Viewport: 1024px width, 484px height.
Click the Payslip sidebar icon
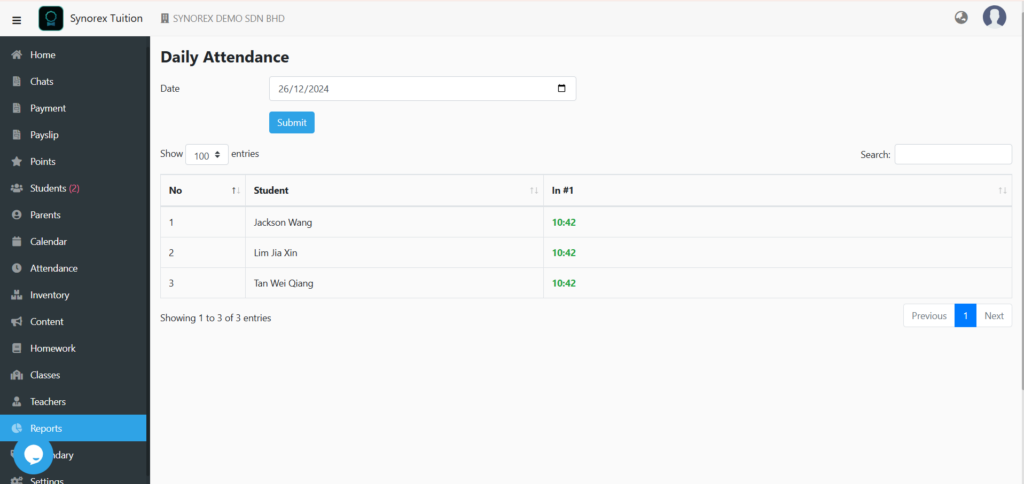(17, 135)
